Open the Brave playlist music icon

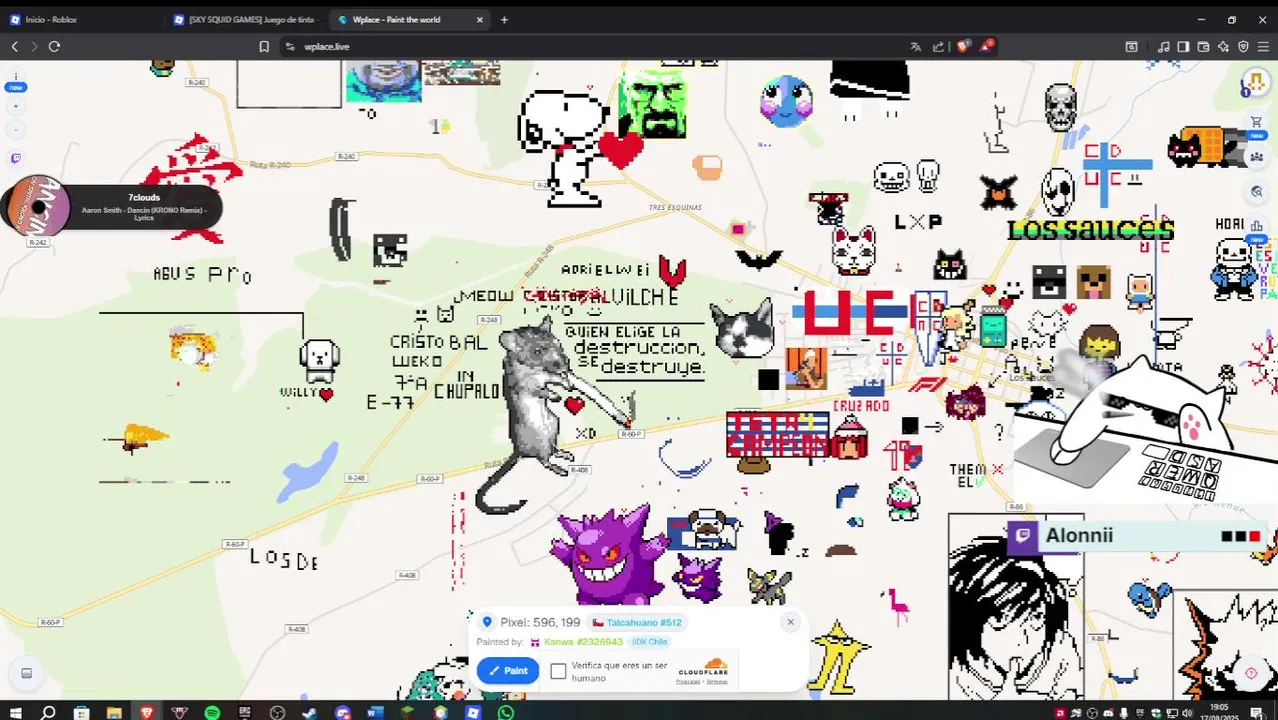tap(1163, 46)
